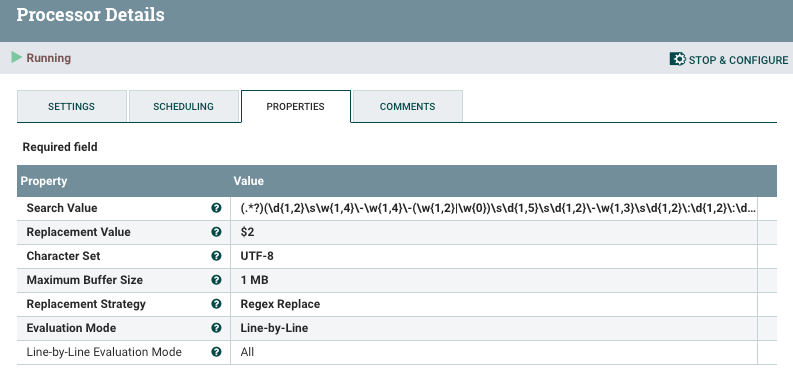The image size is (793, 371).
Task: Click the Processor Details title
Action: pos(91,15)
